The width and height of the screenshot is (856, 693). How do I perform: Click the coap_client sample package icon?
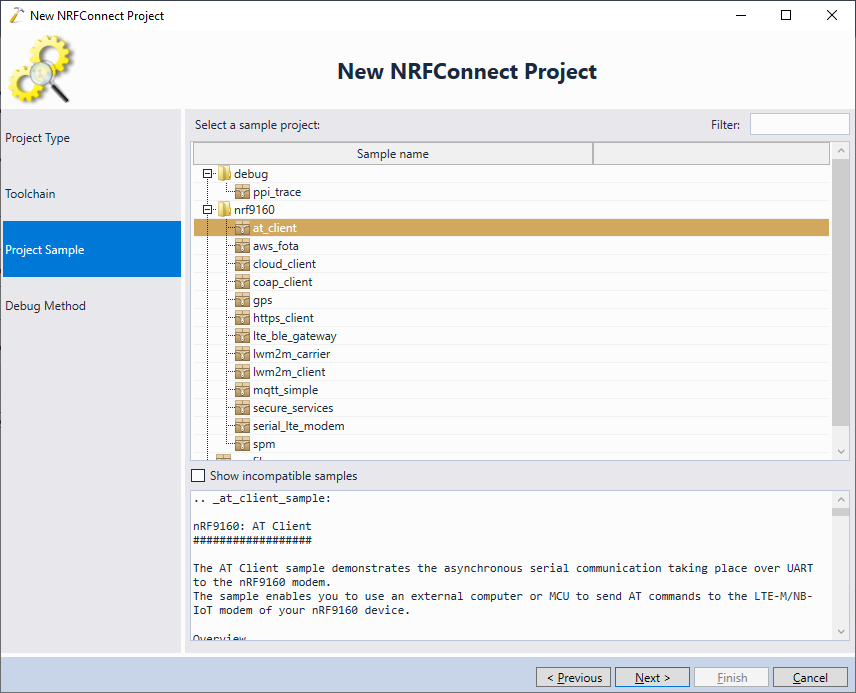click(x=242, y=282)
